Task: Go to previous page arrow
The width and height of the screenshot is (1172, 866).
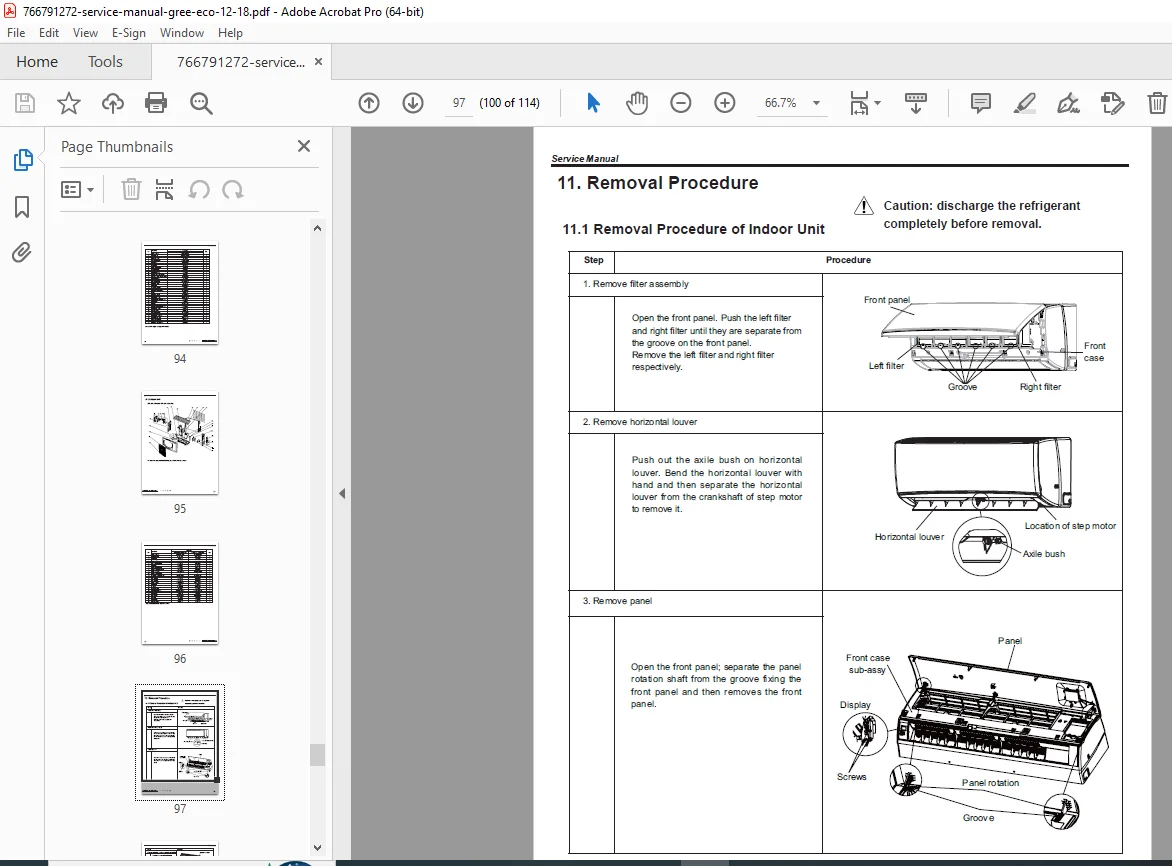Action: 369,103
